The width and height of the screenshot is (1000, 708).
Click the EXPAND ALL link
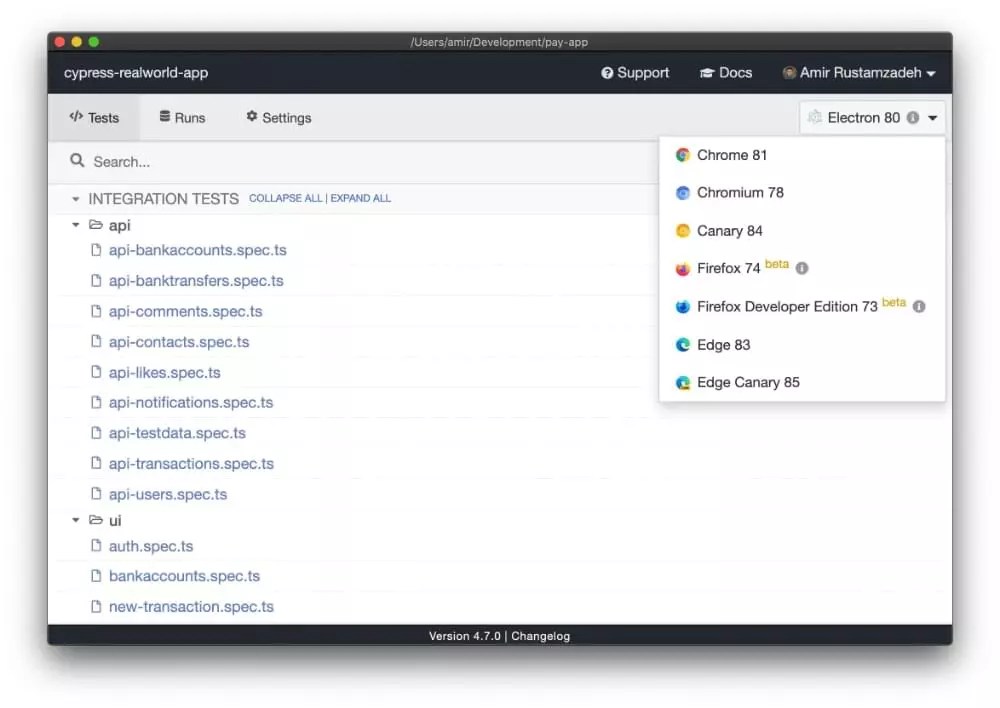tap(361, 198)
